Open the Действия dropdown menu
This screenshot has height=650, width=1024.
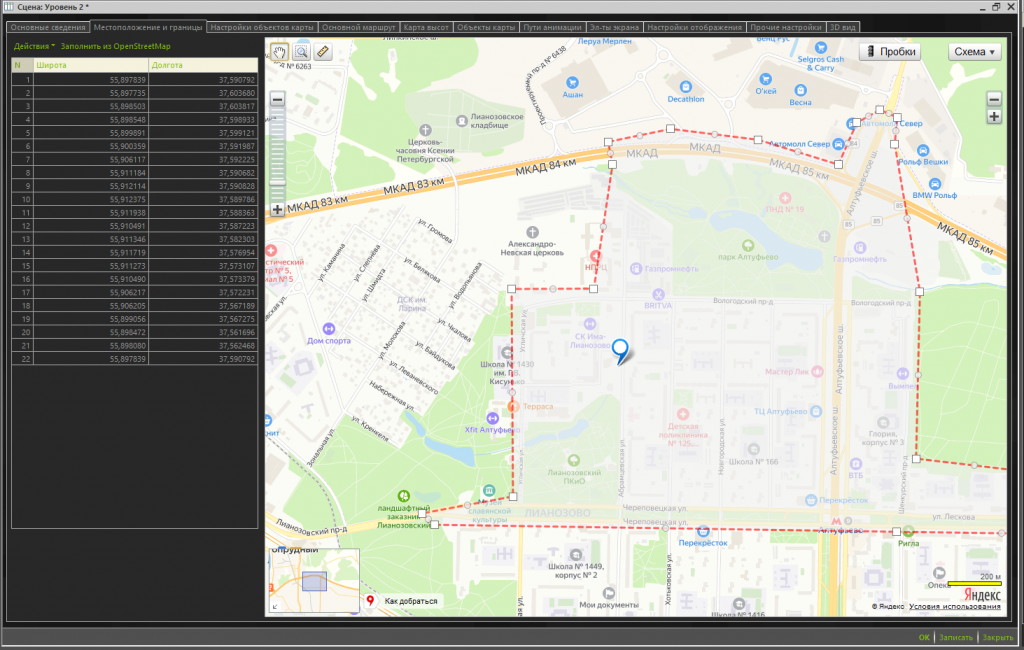34,46
